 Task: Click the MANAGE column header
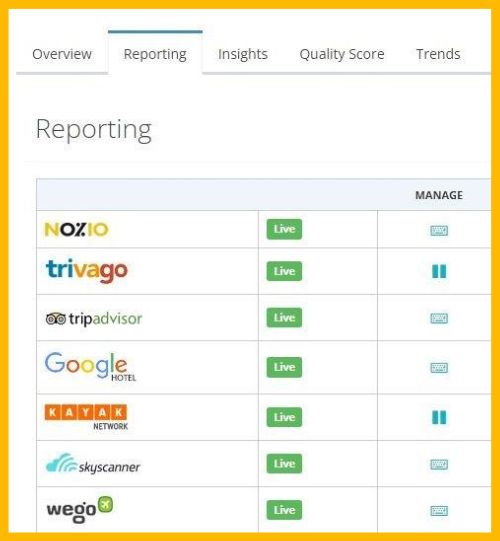point(439,195)
